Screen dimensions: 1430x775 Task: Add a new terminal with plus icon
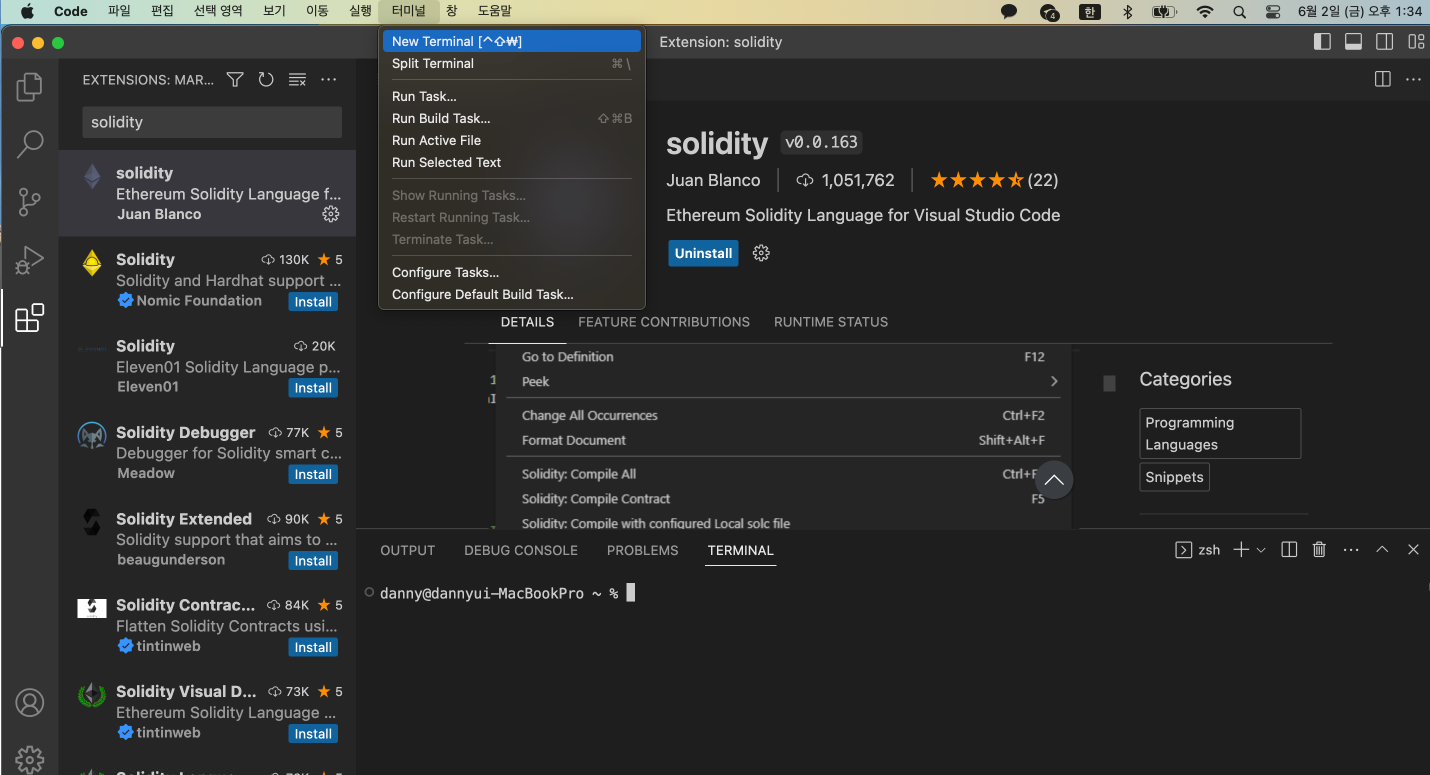(x=1241, y=550)
